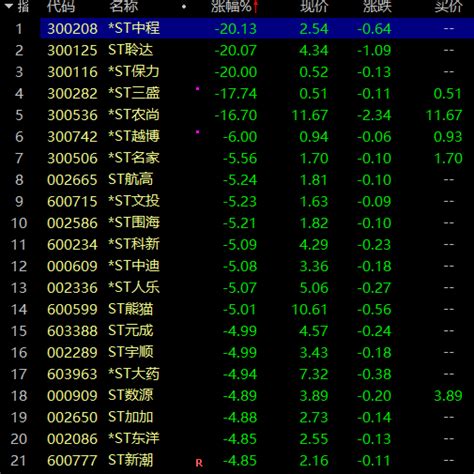Viewport: 474px width, 474px height.
Task: Click the pink marker on *ST越博 row
Action: click(x=198, y=132)
